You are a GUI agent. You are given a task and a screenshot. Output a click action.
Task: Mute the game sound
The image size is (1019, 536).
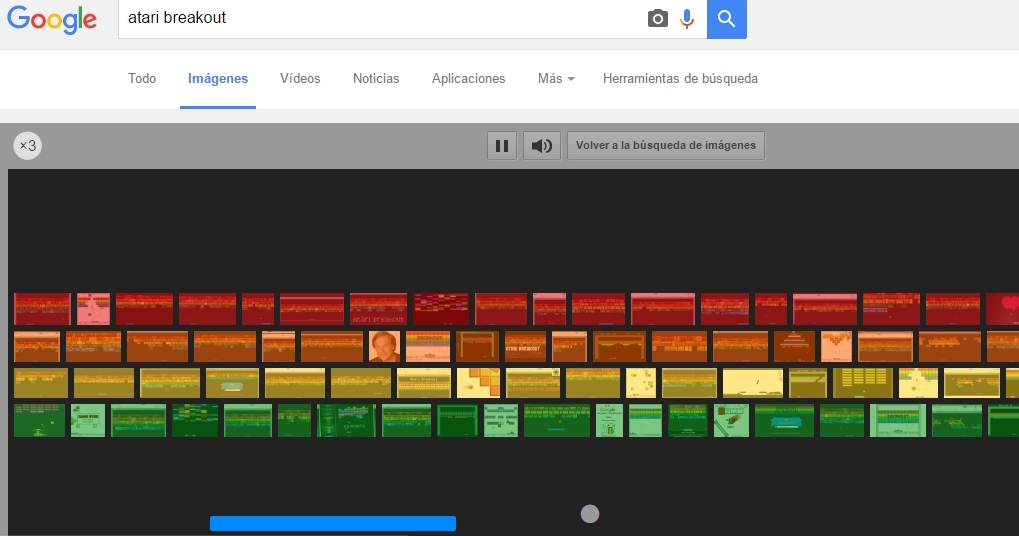[x=542, y=146]
